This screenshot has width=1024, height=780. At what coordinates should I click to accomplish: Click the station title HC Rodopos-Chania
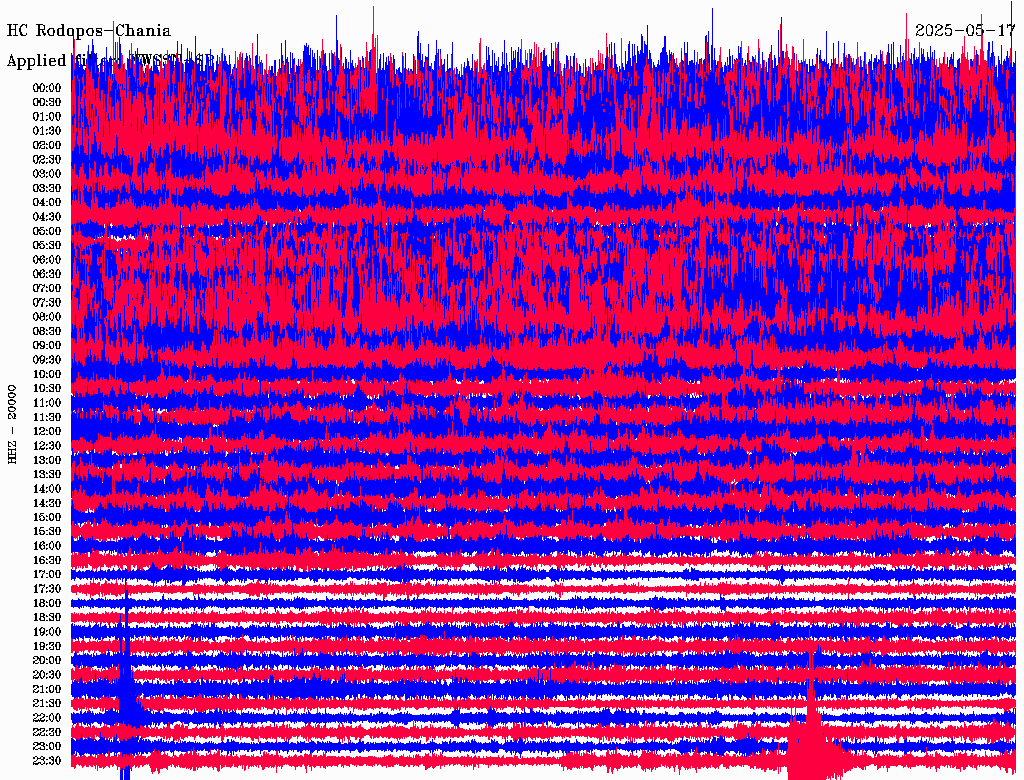(89, 31)
